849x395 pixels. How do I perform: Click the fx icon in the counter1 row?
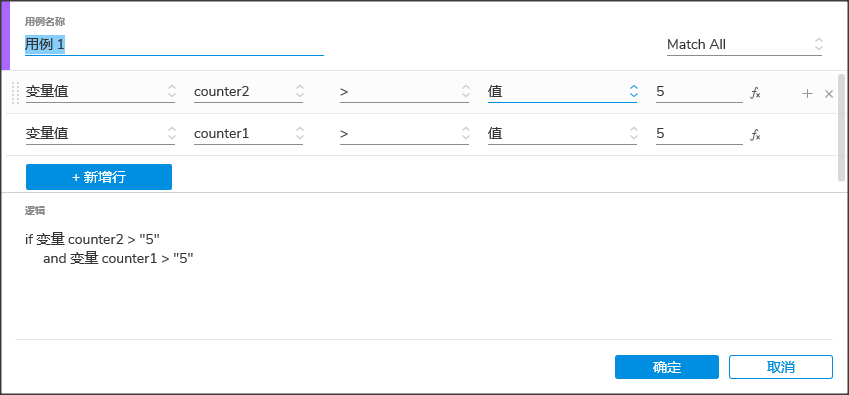tap(755, 135)
